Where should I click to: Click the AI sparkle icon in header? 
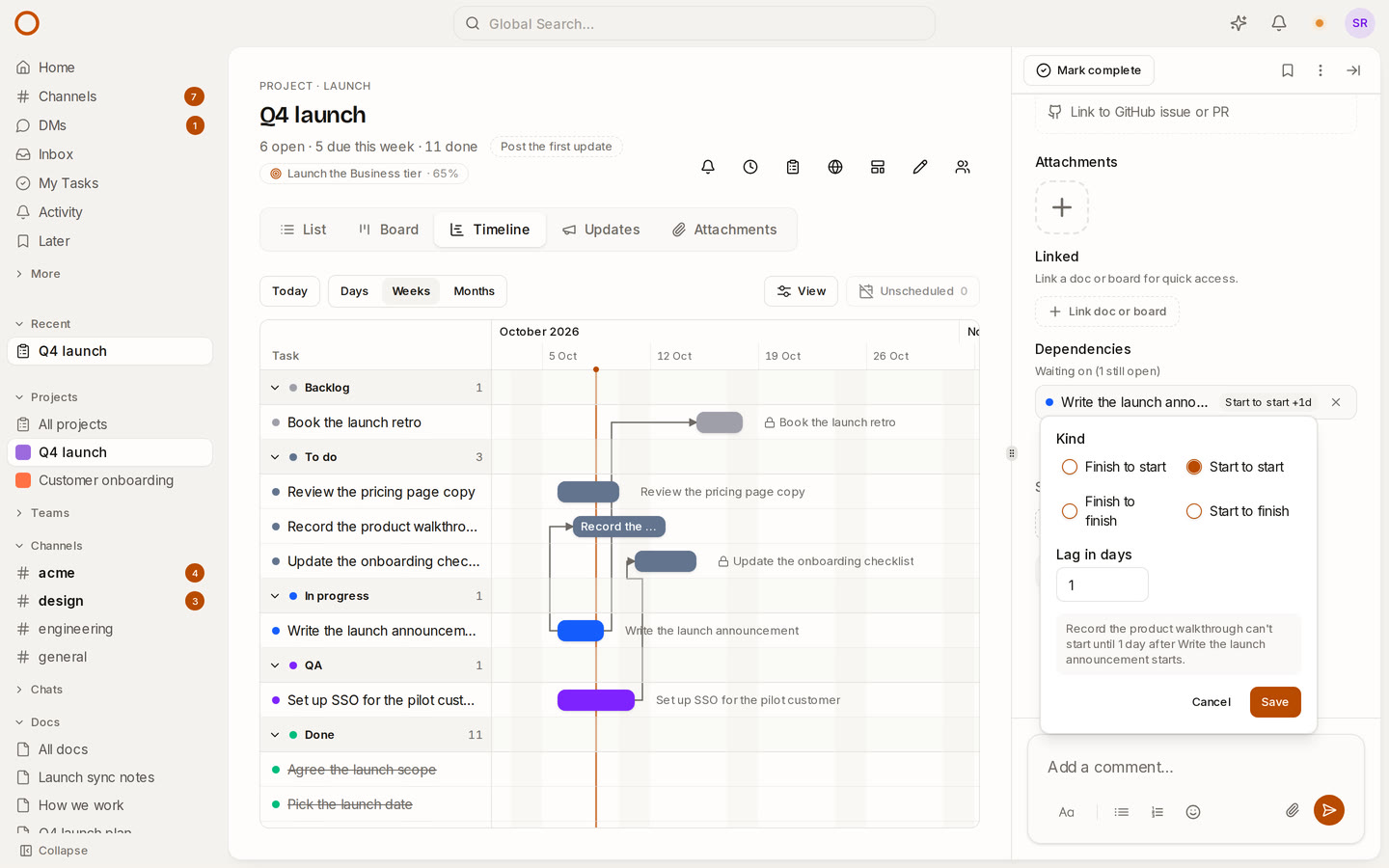coord(1239,23)
